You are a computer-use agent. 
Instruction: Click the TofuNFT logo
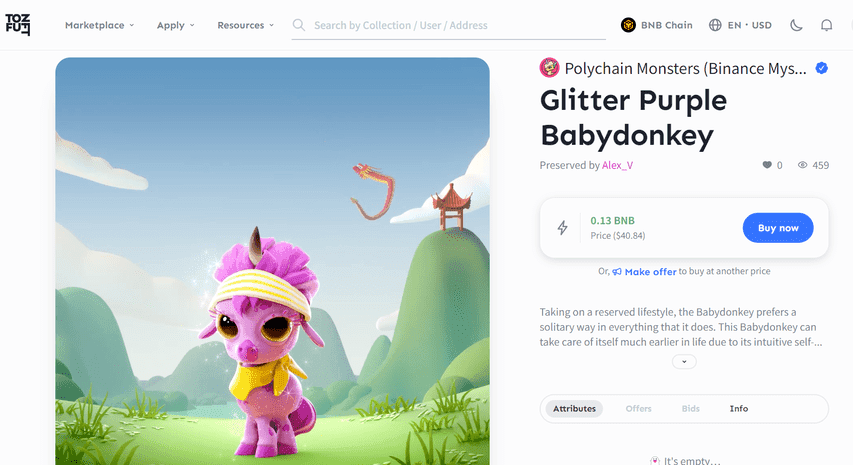tap(17, 25)
